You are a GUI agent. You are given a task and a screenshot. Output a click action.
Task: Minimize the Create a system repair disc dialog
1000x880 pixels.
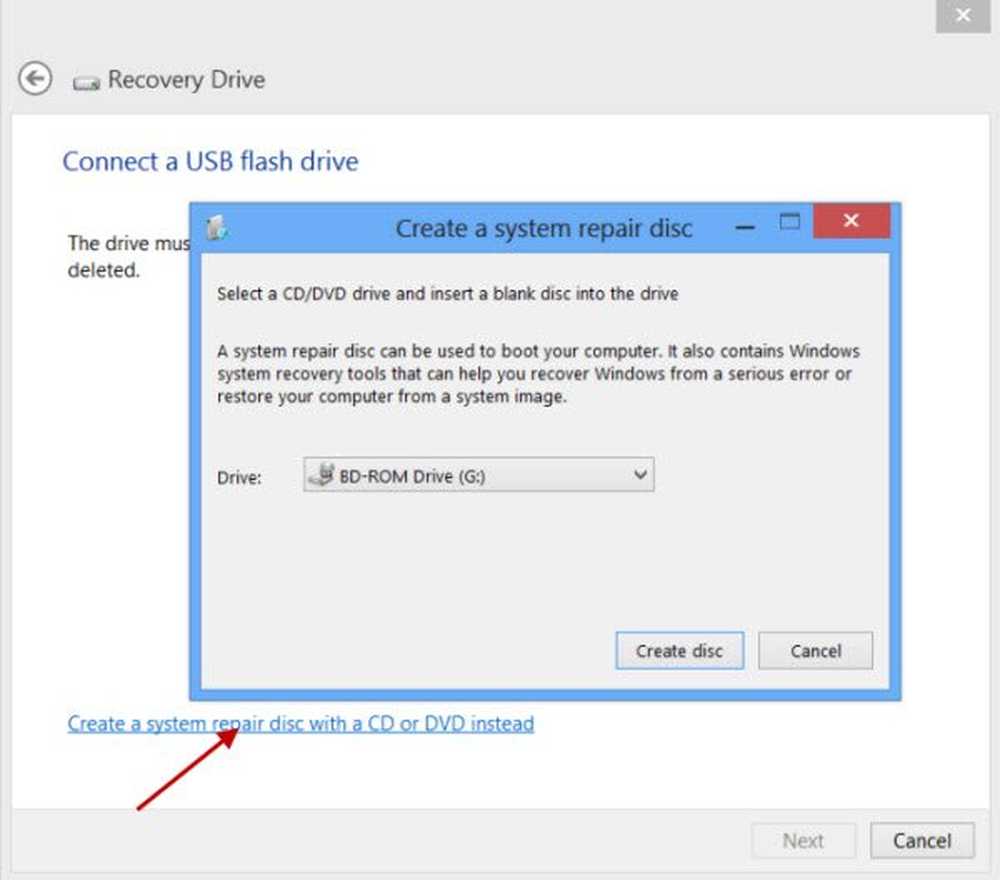click(x=745, y=226)
